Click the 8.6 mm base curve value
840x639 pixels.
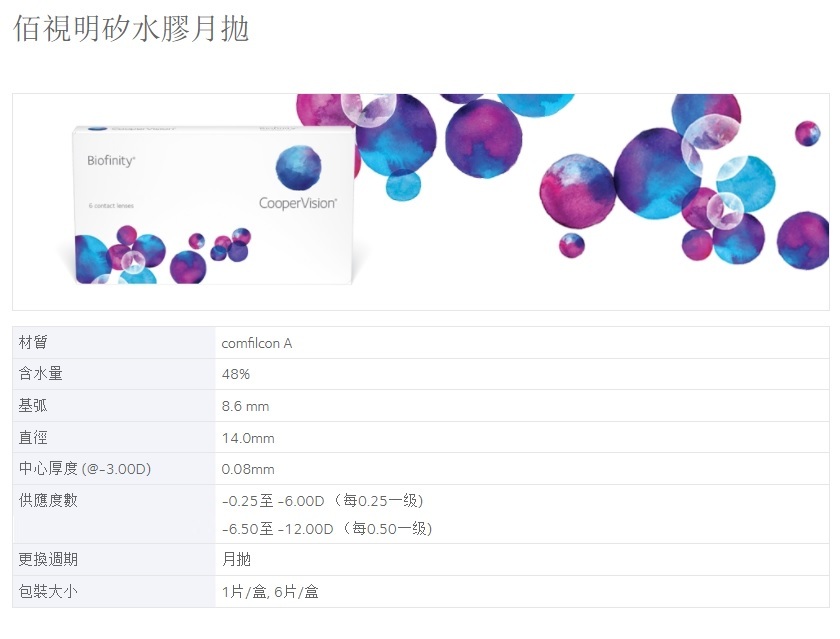[245, 406]
